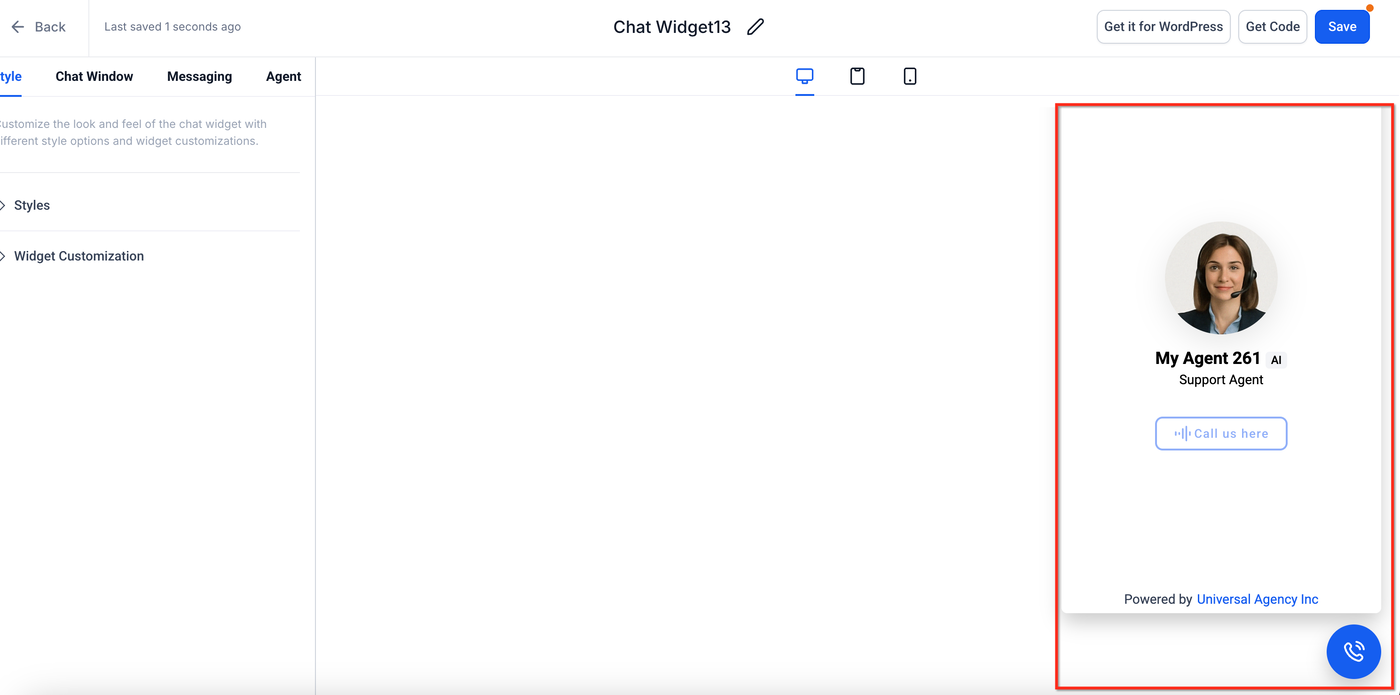
Task: Switch to desktop preview icon
Action: coord(805,76)
